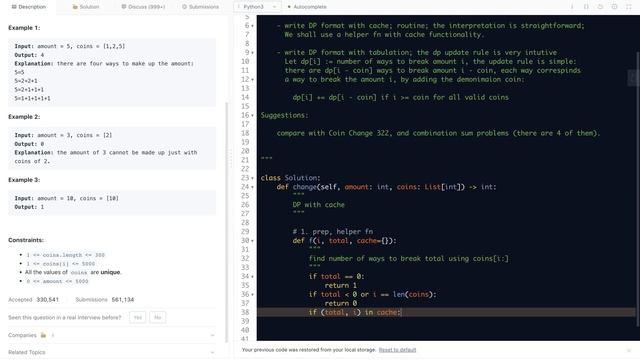This screenshot has height=360, width=640.
Task: Collapse Suggestions fold at line 16
Action: point(252,116)
